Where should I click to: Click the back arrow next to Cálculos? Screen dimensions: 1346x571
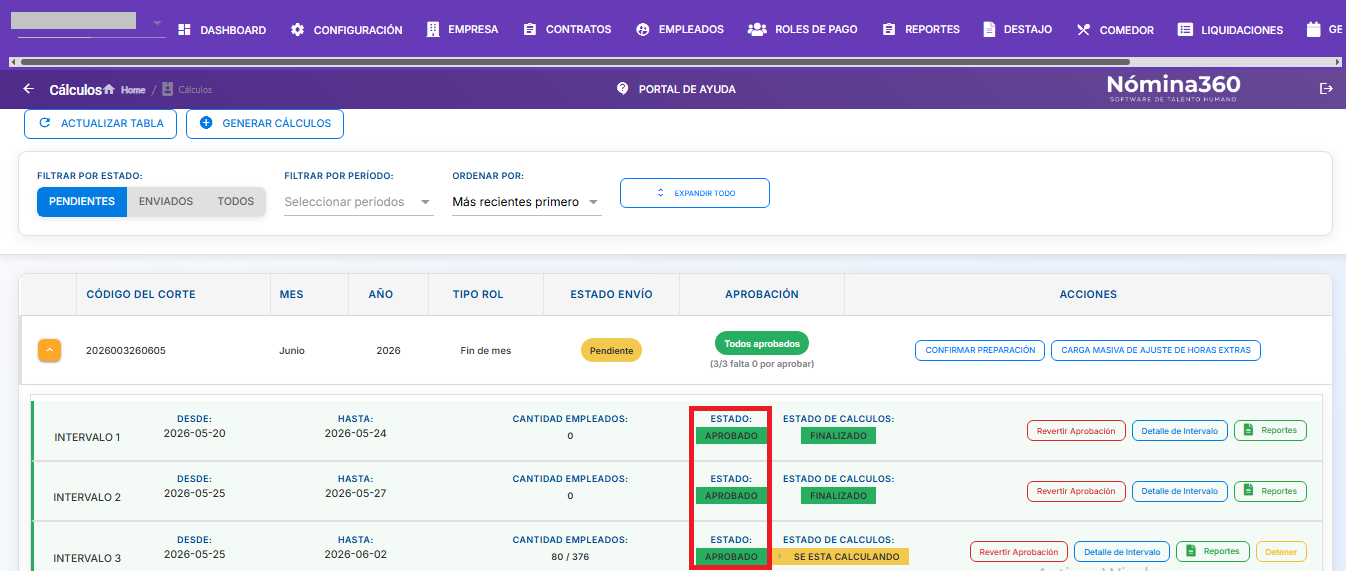tap(28, 89)
